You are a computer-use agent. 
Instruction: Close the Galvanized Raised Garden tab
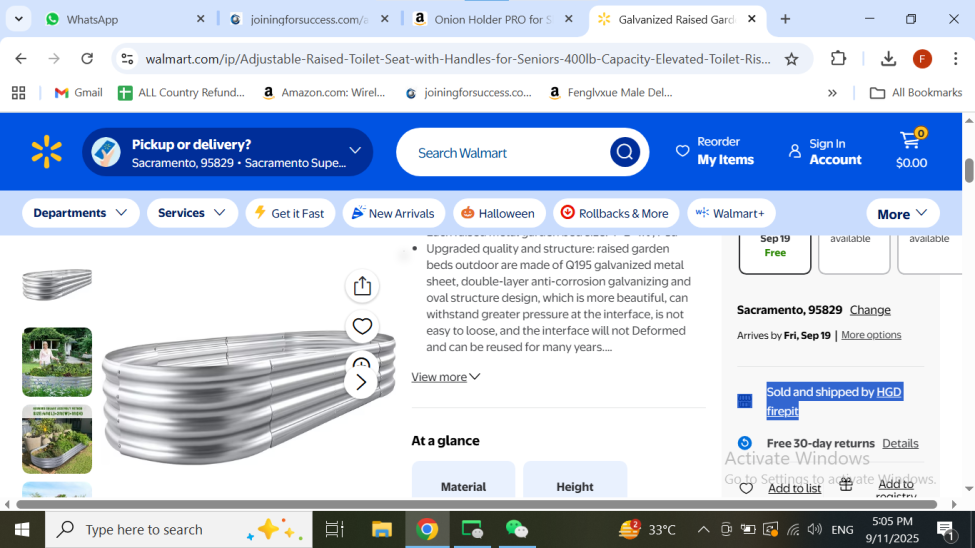(752, 19)
